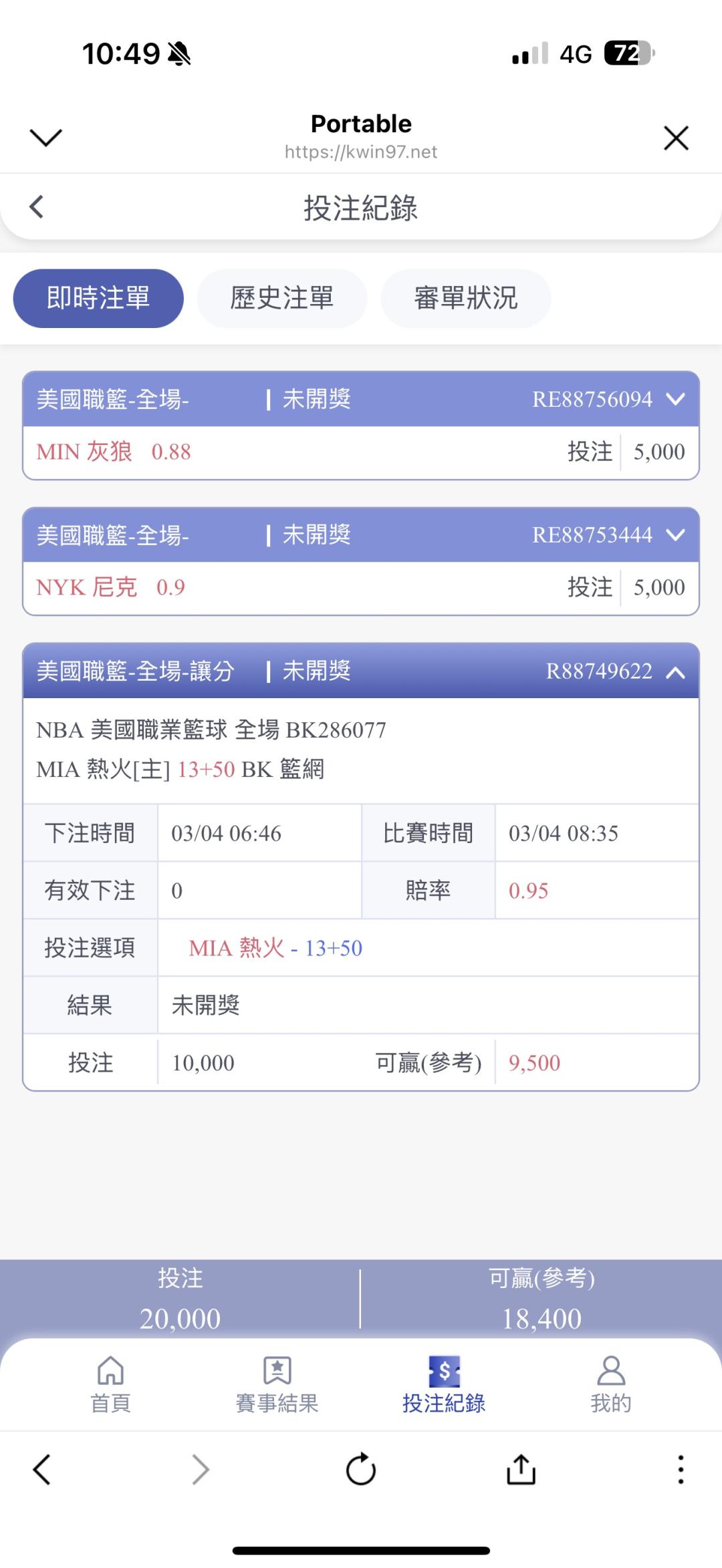
Task: Open the three-dot more options menu
Action: pyautogui.click(x=681, y=1470)
